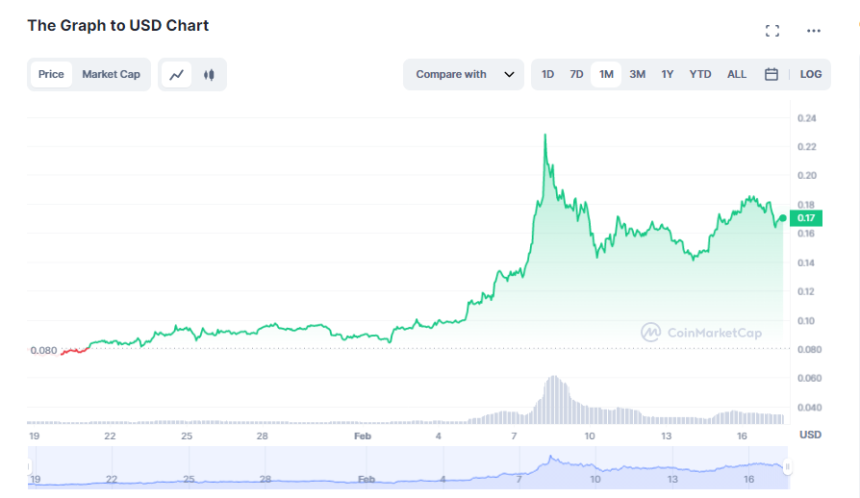This screenshot has height=498, width=860.
Task: Open the three-dot more options menu
Action: pos(813,31)
